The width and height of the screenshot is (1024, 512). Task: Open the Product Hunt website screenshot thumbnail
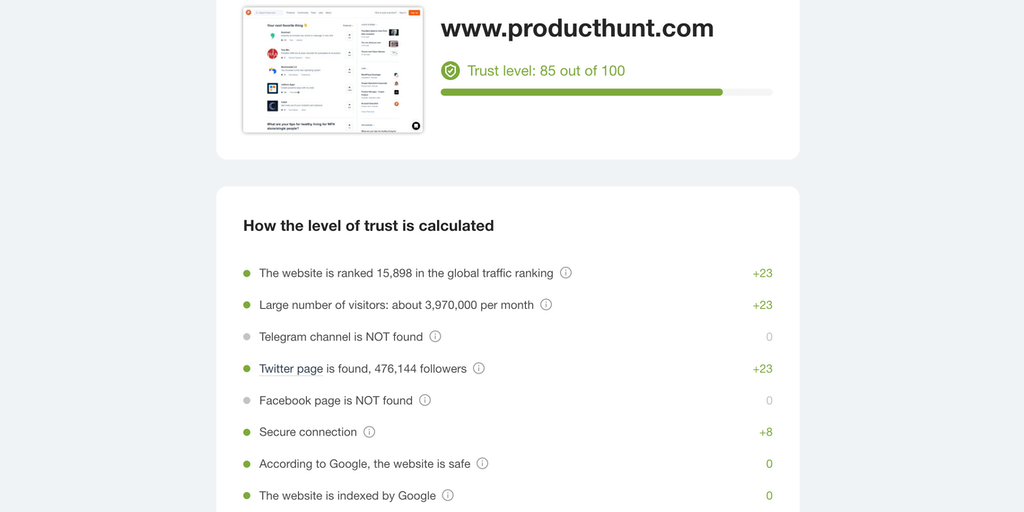click(x=333, y=70)
